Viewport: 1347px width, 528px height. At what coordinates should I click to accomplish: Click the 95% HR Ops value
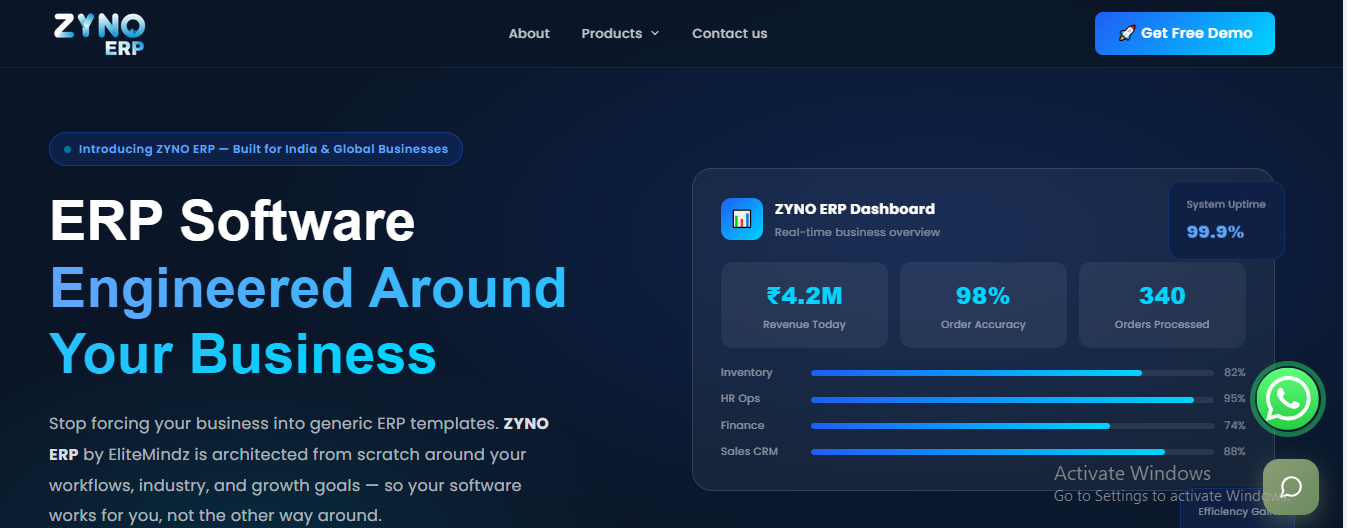click(x=1234, y=398)
